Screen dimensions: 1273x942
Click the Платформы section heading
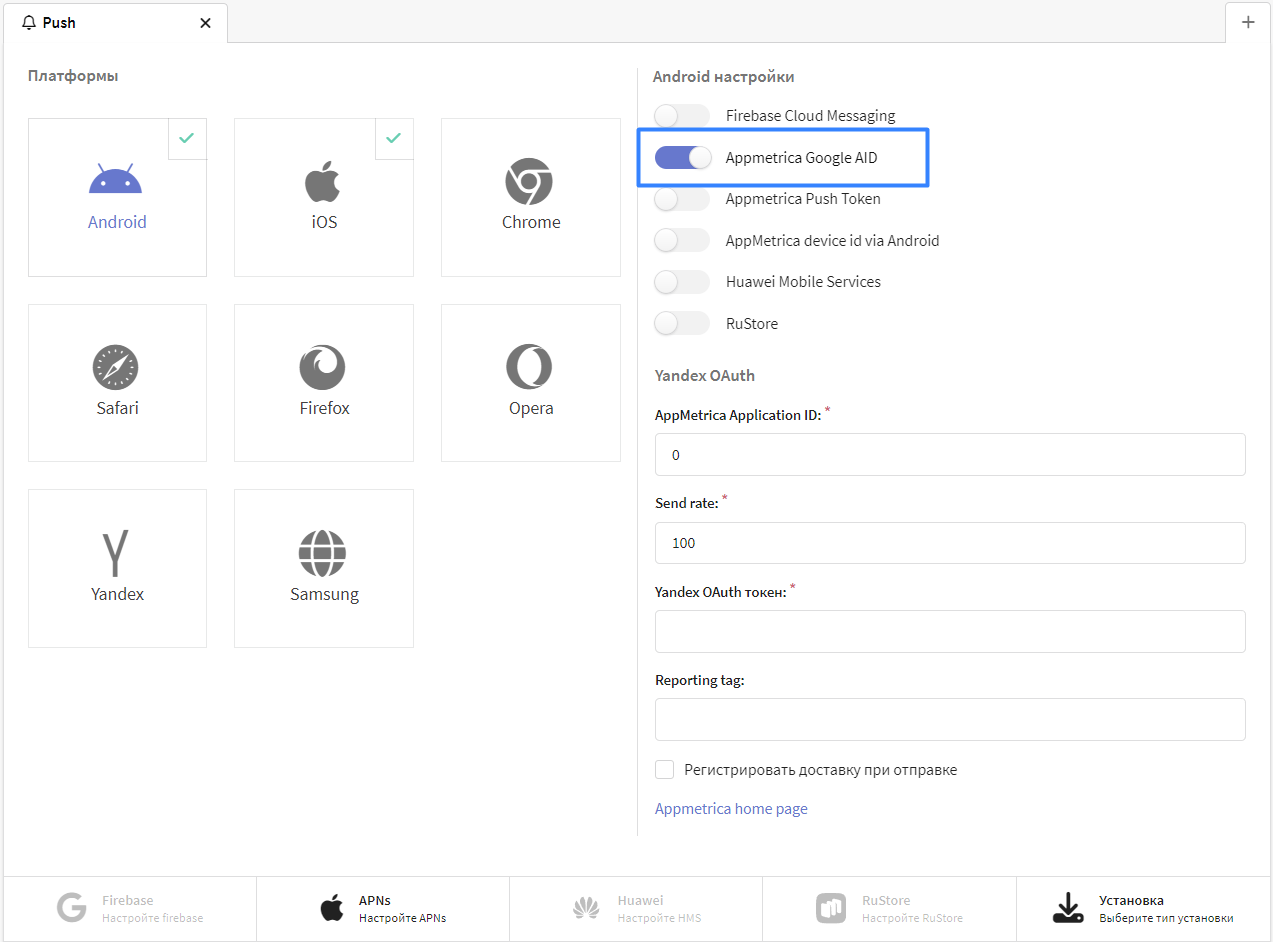click(x=73, y=76)
